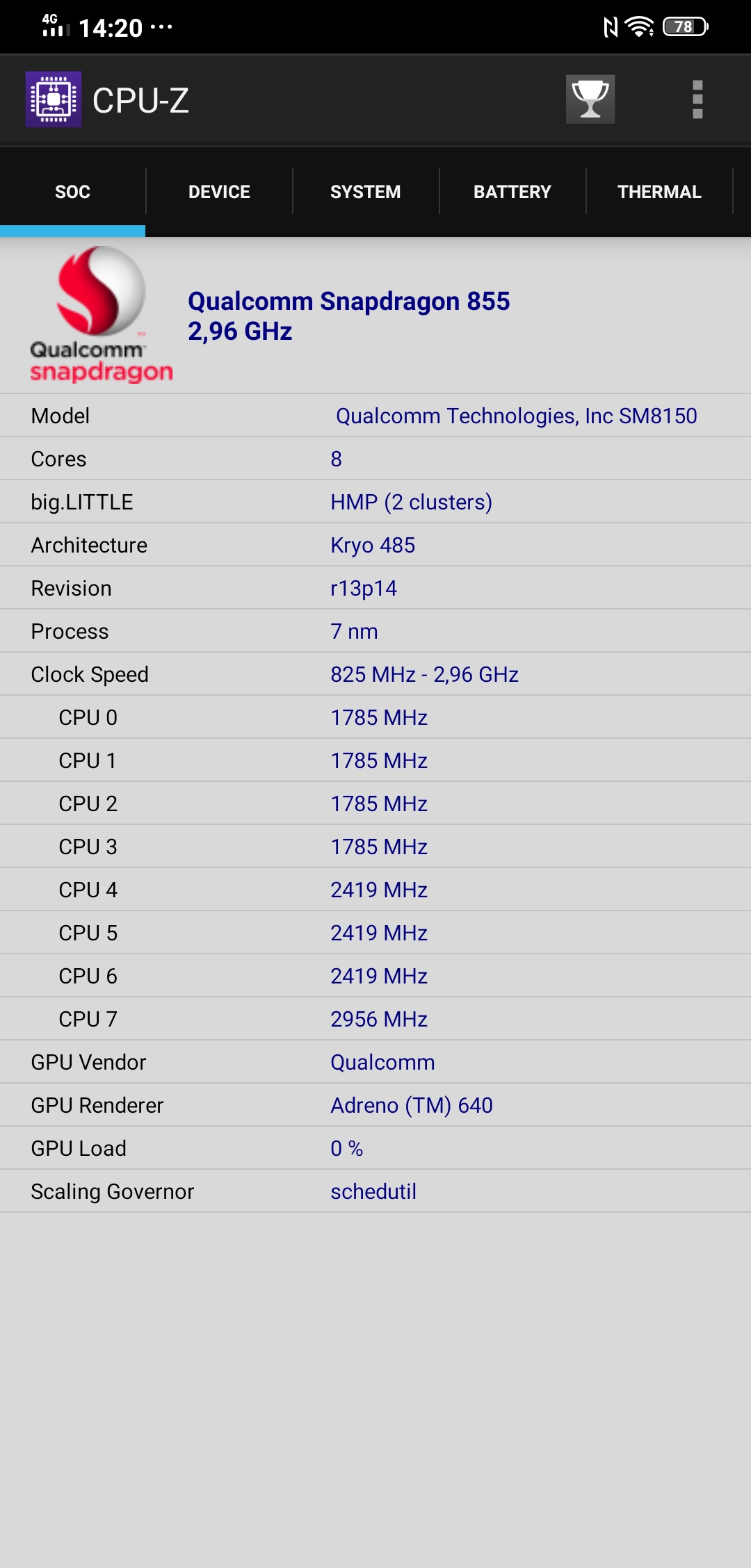
Task: Tap the Clock Speed row
Action: pos(375,674)
